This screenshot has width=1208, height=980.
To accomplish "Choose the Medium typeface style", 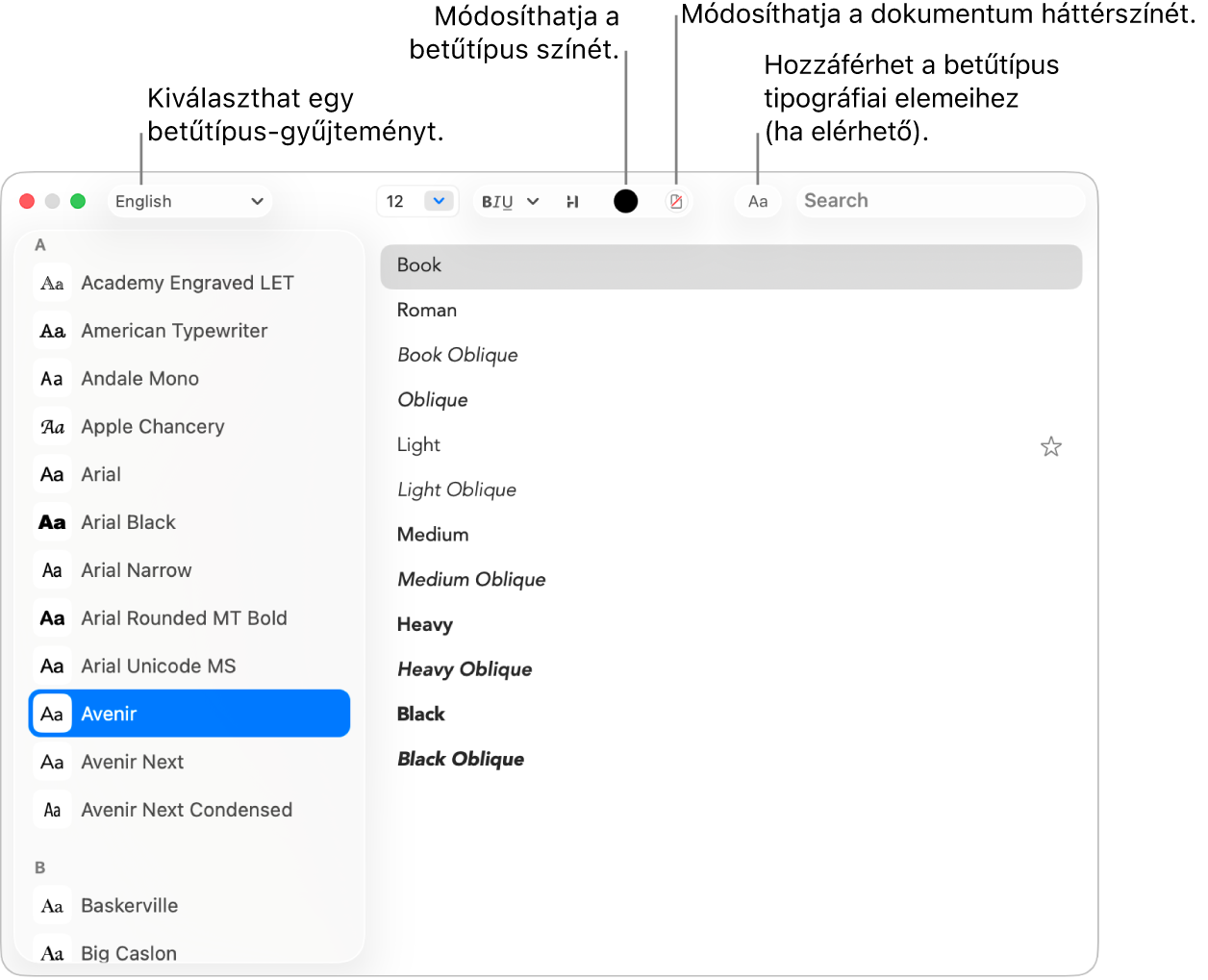I will tap(731, 535).
